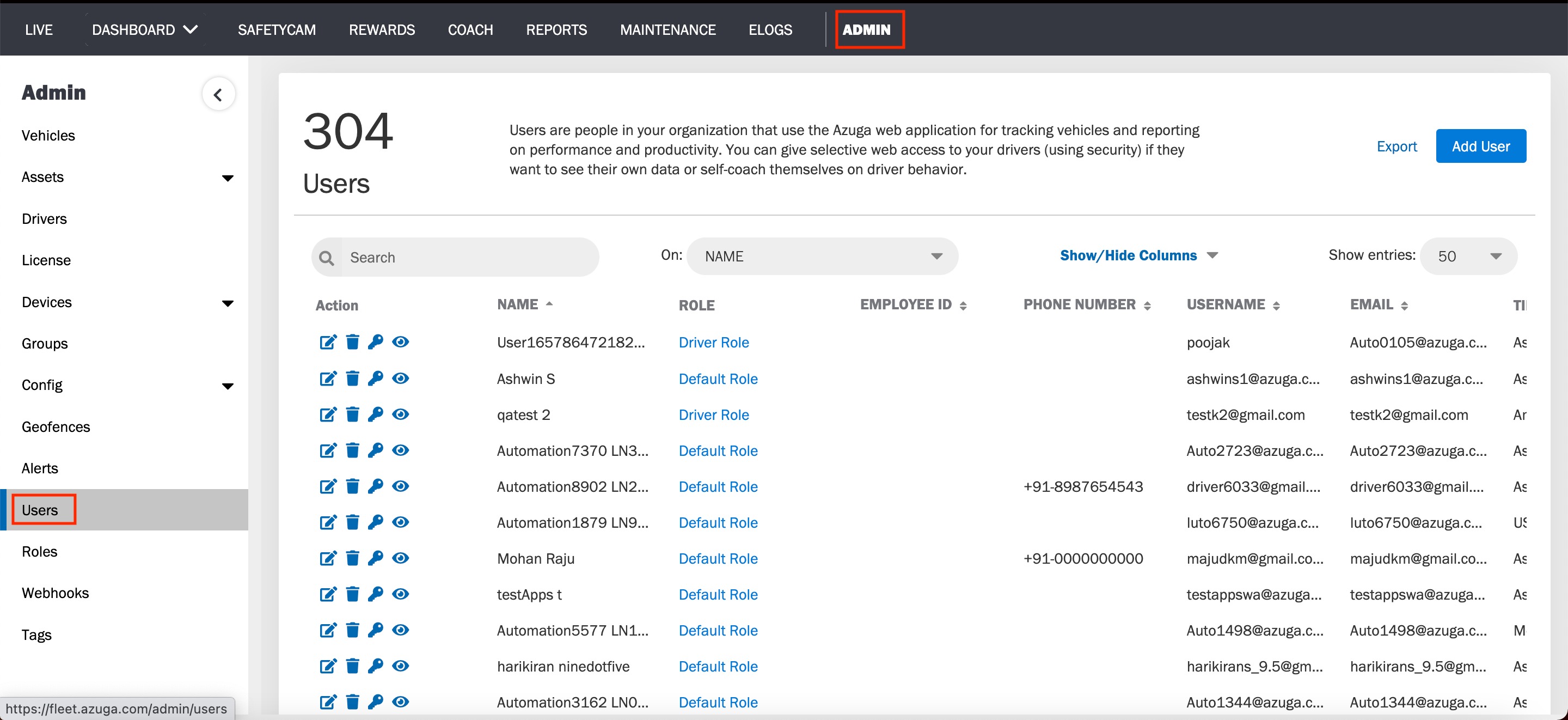The image size is (1568, 720).
Task: Open the SafetyCam tab
Action: (x=277, y=29)
